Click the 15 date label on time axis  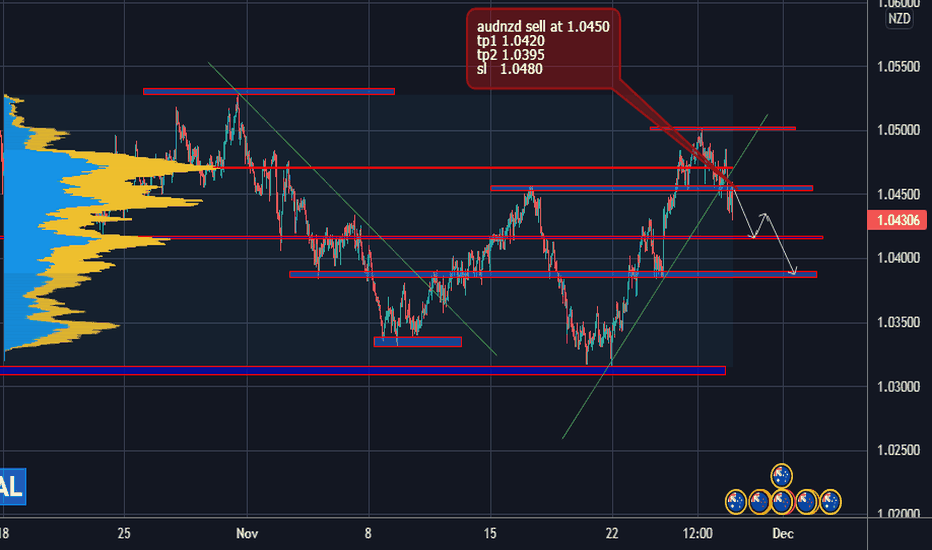click(490, 533)
